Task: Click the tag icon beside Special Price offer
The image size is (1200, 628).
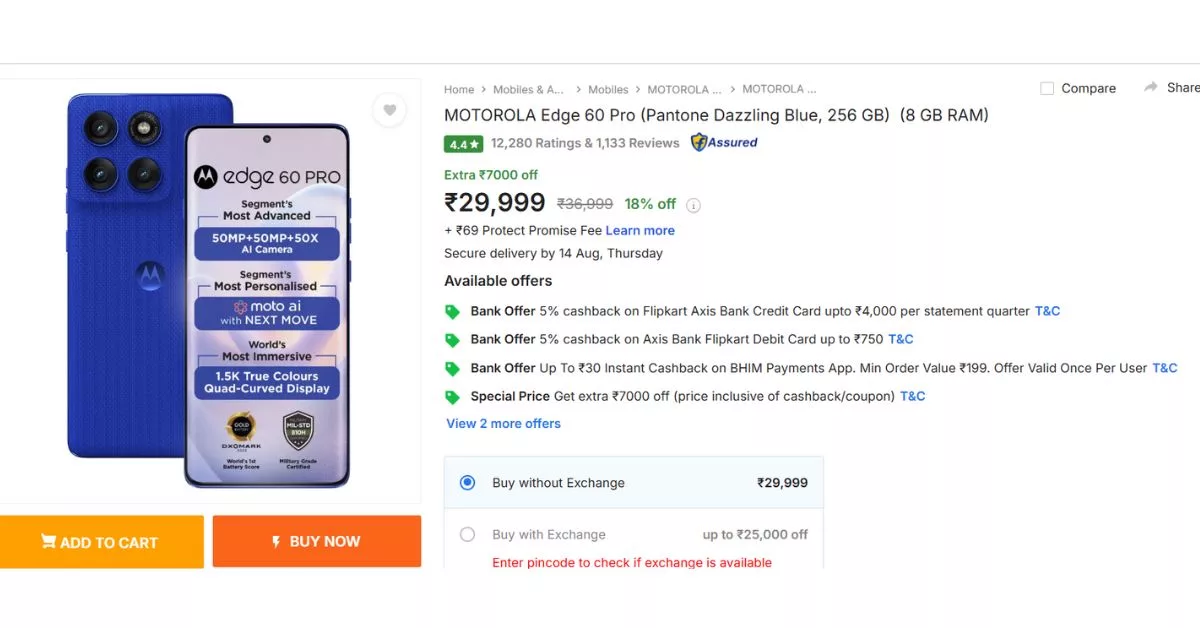Action: coord(452,396)
